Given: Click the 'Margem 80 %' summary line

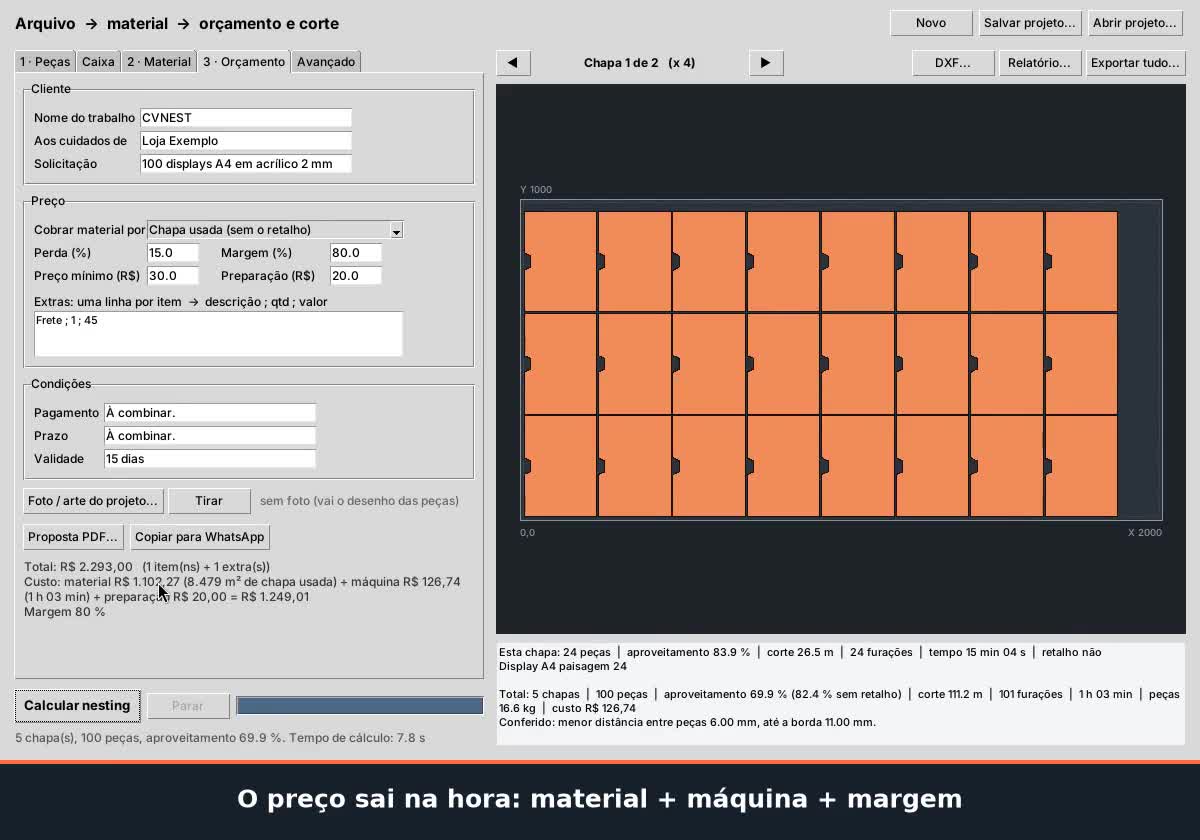Looking at the screenshot, I should [65, 612].
